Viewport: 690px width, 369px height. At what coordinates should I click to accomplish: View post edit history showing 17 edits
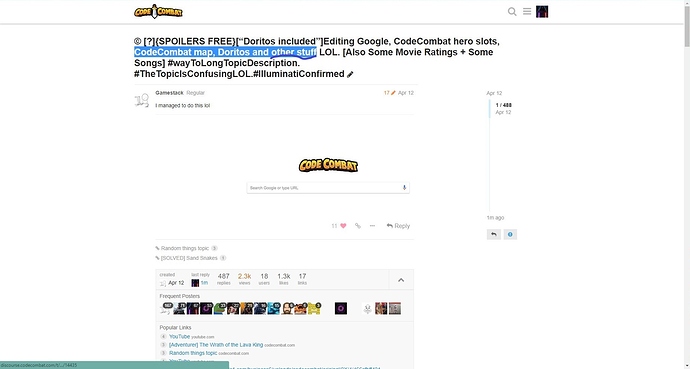[x=389, y=93]
